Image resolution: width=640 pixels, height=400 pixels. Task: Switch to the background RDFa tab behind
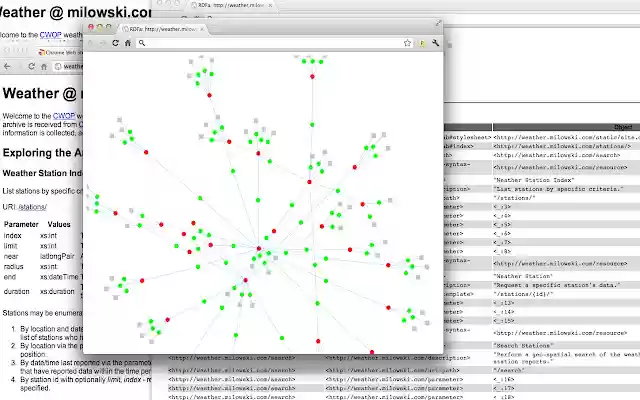231,5
